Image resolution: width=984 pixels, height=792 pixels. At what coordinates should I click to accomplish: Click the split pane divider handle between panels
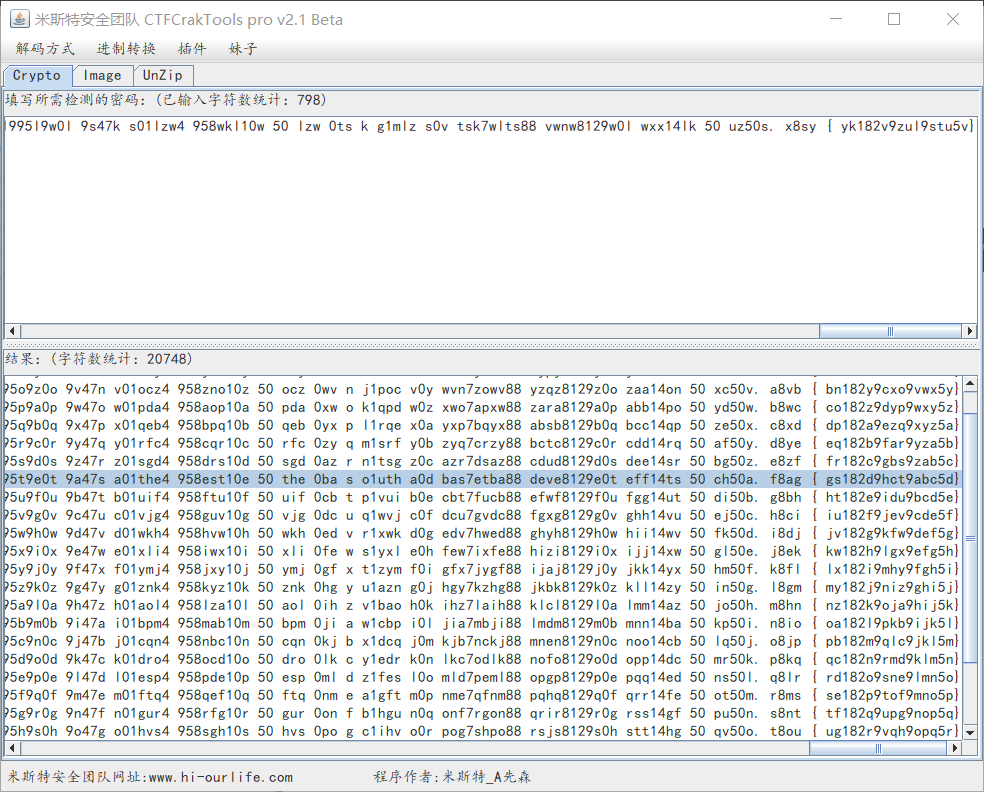[x=491, y=345]
